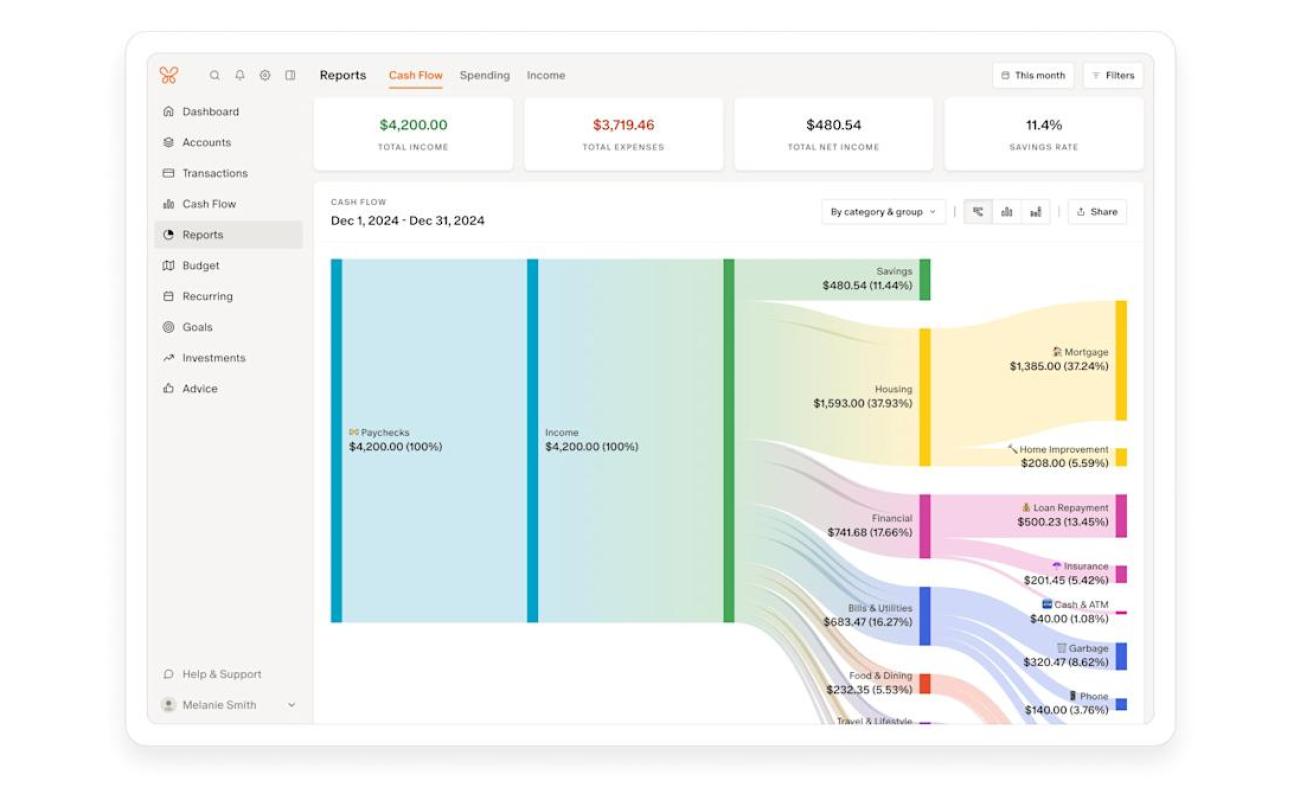The width and height of the screenshot is (1300, 800).
Task: Open the Filters panel
Action: pyautogui.click(x=1115, y=74)
